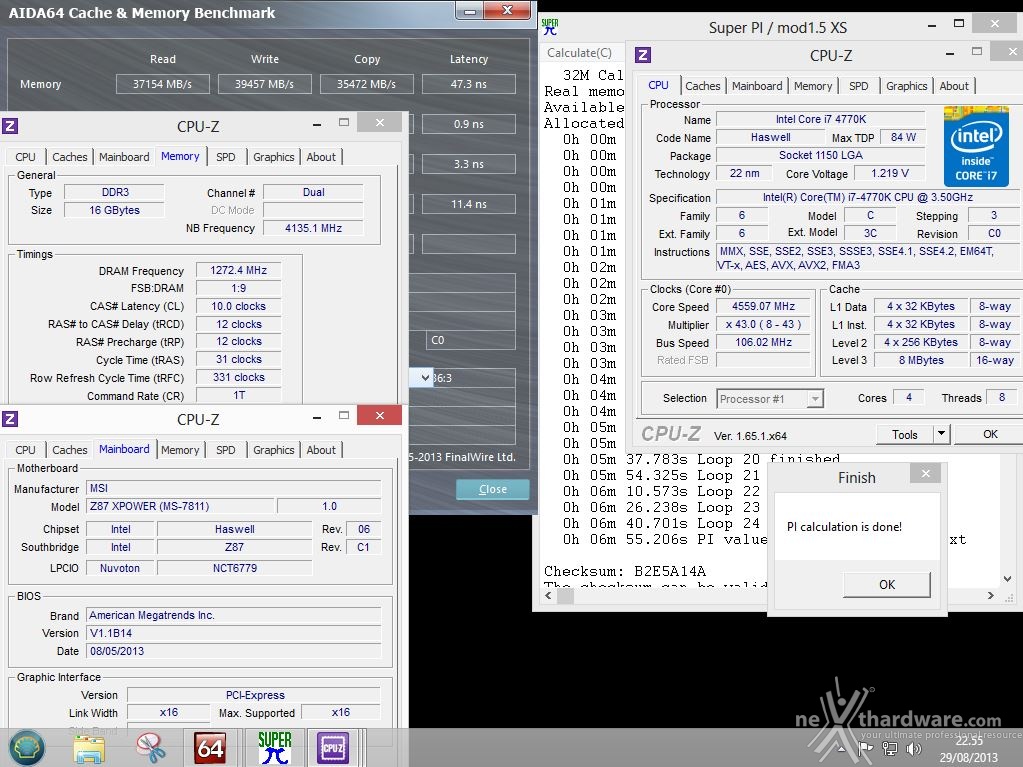The image size is (1023, 767).
Task: Switch to Memory tab in CPU-Z CPU window
Action: pyautogui.click(x=812, y=86)
